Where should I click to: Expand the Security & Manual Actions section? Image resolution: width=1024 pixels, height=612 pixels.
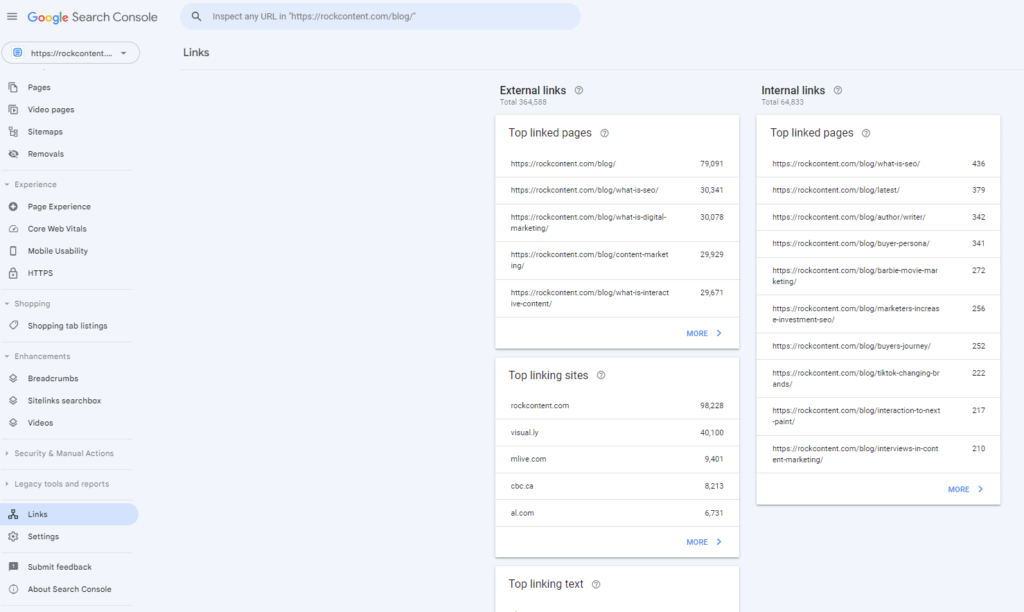(x=66, y=452)
